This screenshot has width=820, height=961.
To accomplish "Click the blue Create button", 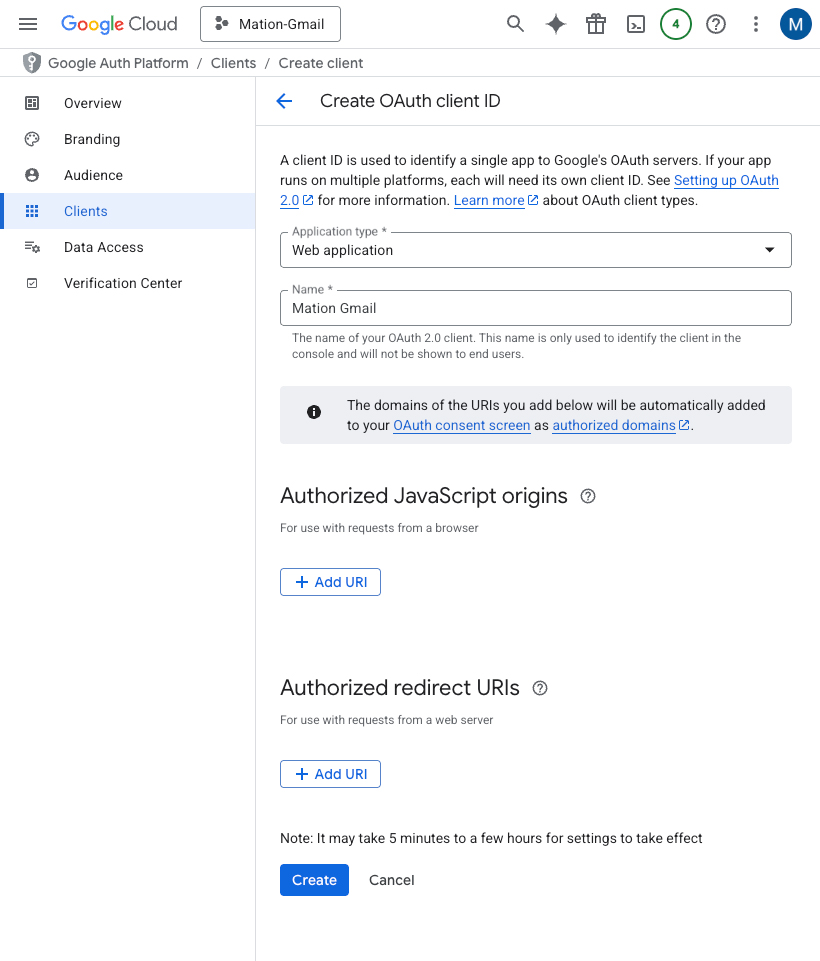I will click(314, 880).
